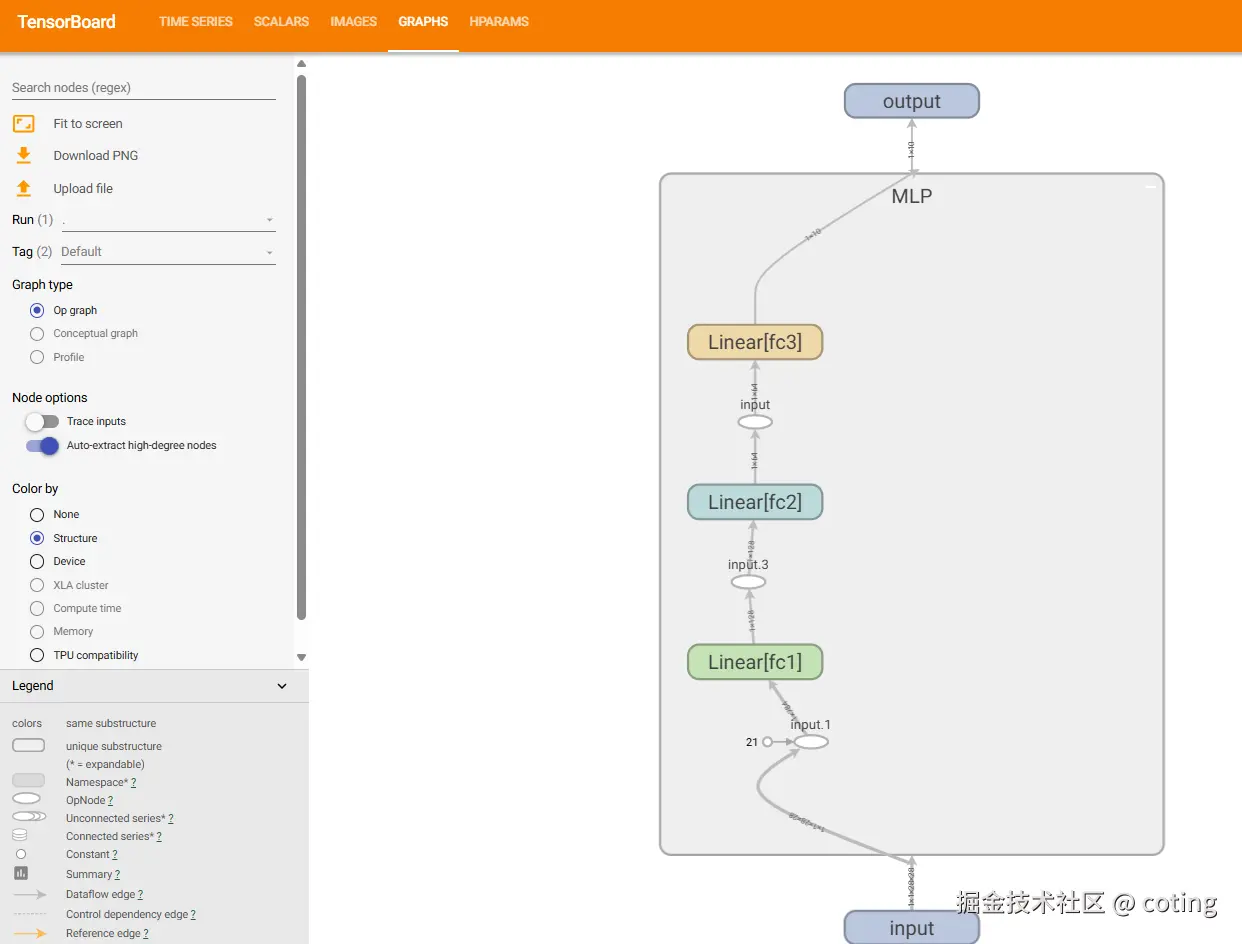Viewport: 1242px width, 944px height.
Task: Select the Conceptual graph radio button
Action: pos(37,333)
